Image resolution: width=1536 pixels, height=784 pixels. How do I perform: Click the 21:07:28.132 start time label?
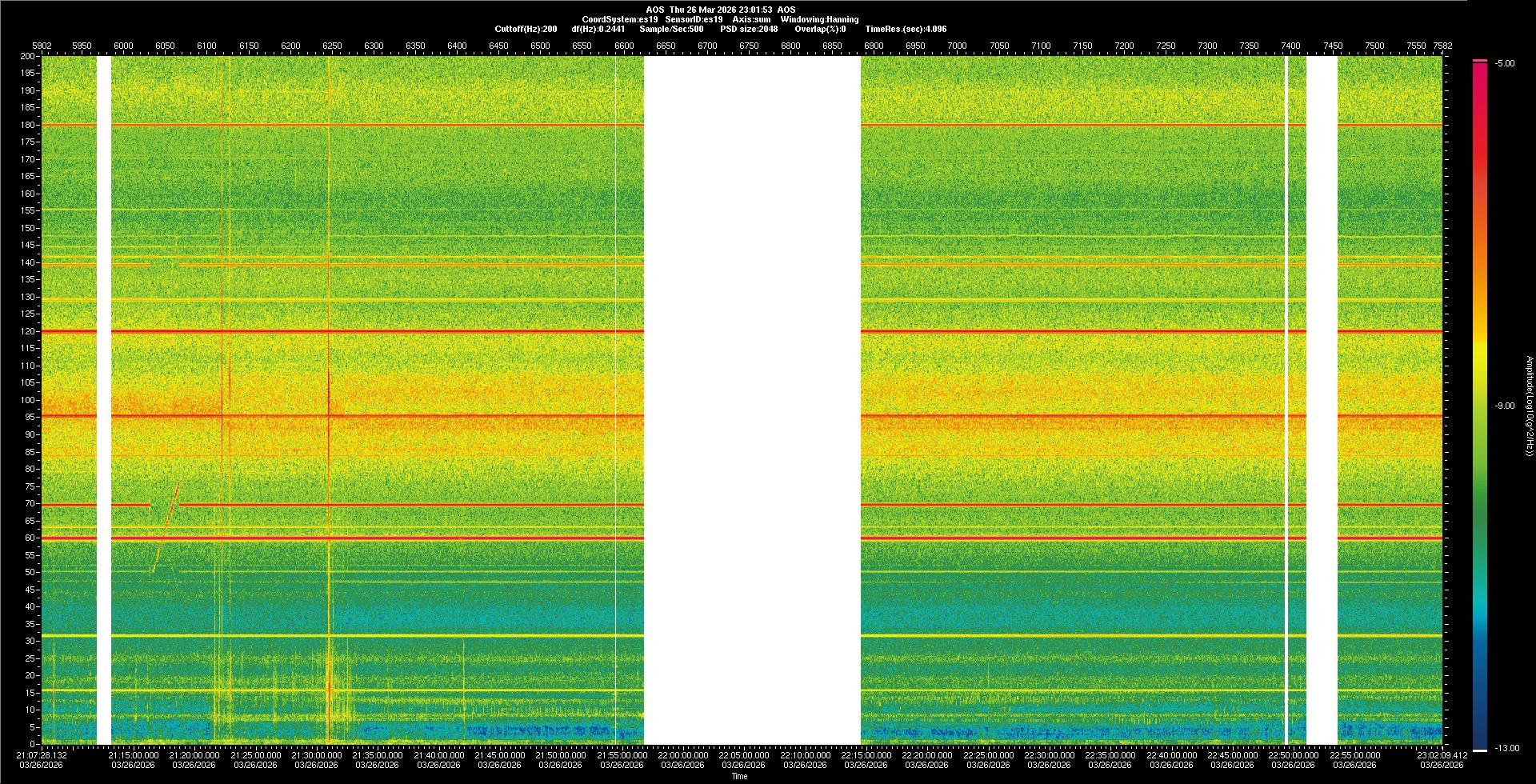pos(42,755)
